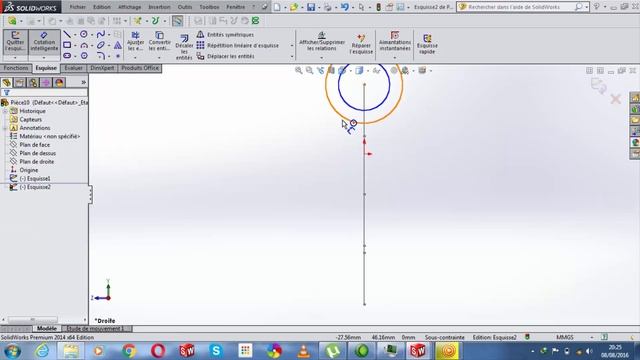This screenshot has width=640, height=360.
Task: Click the Undo arrow icon
Action: tap(344, 7)
